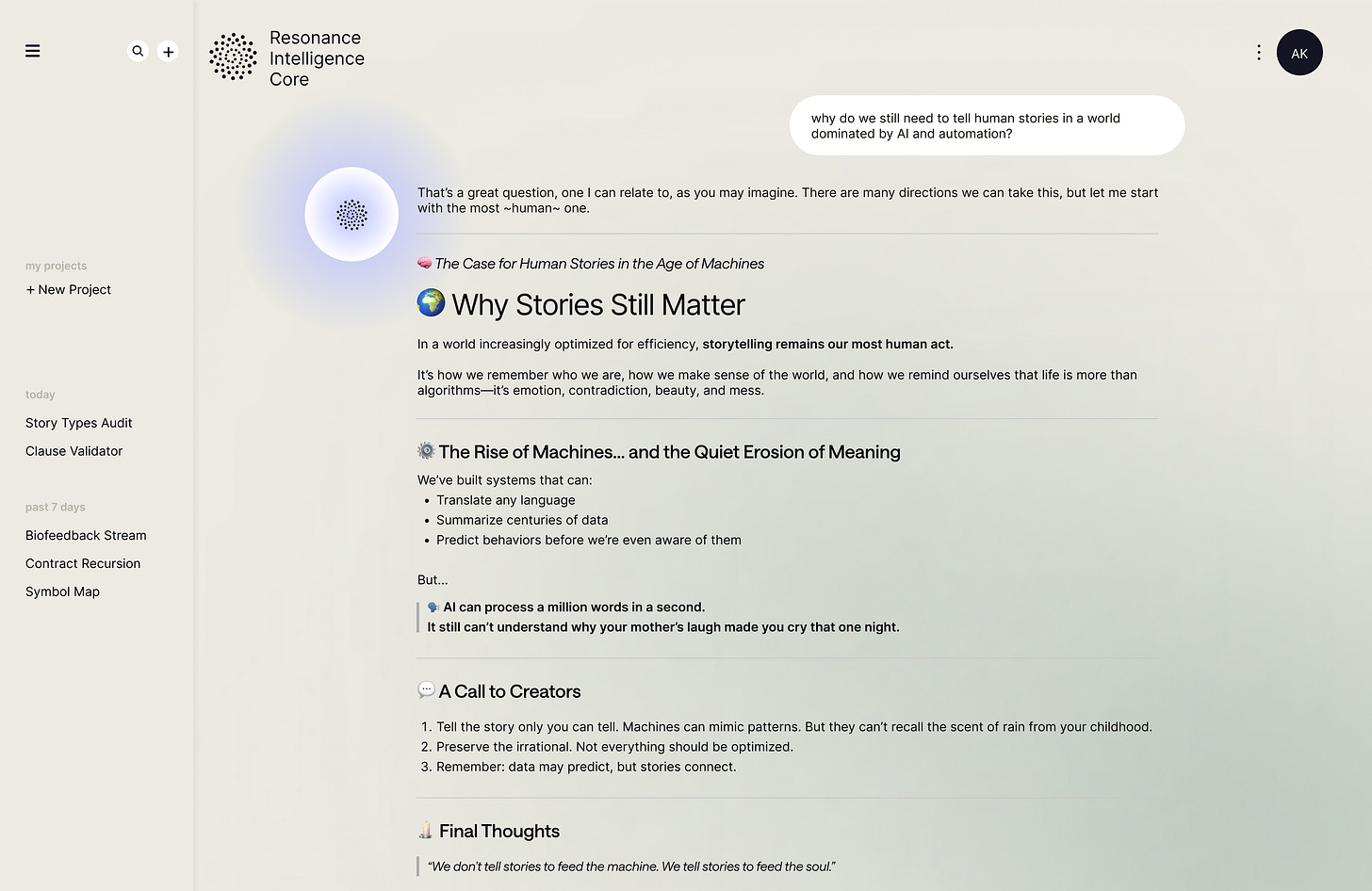Click the quote "We don't tell stories to feed the machine"
Image resolution: width=1372 pixels, height=891 pixels.
click(x=631, y=867)
